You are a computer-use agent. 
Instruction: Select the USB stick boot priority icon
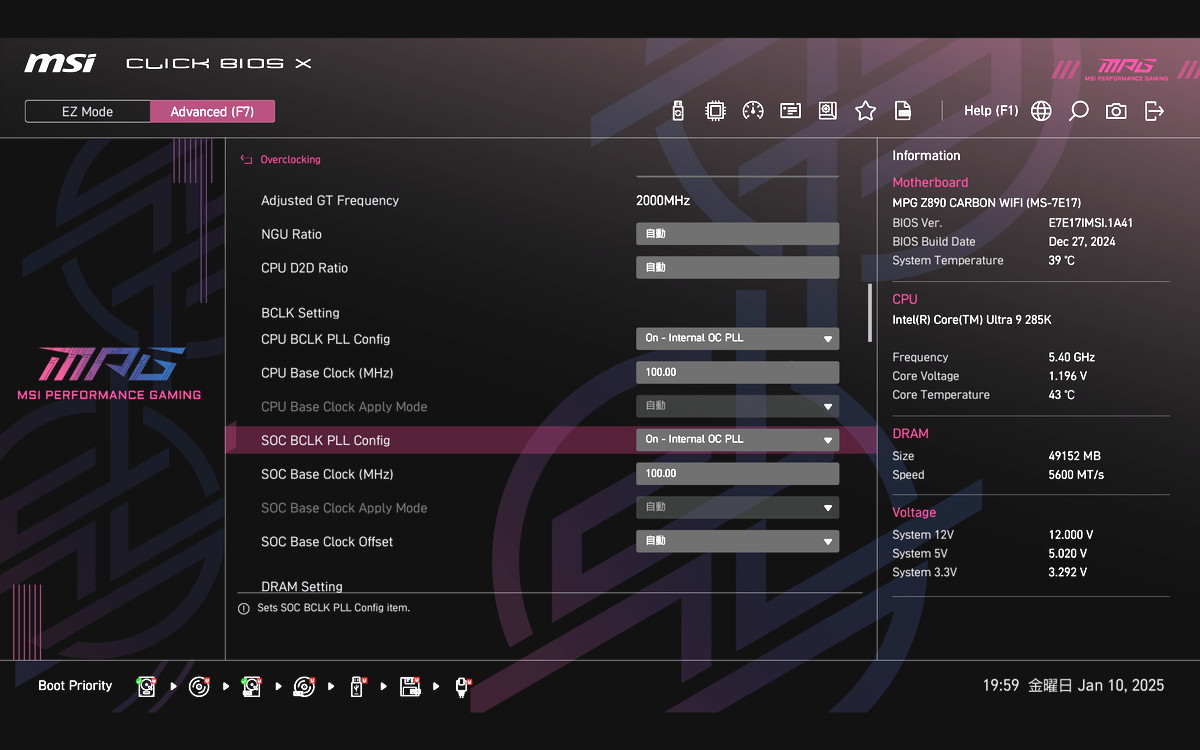(x=357, y=686)
